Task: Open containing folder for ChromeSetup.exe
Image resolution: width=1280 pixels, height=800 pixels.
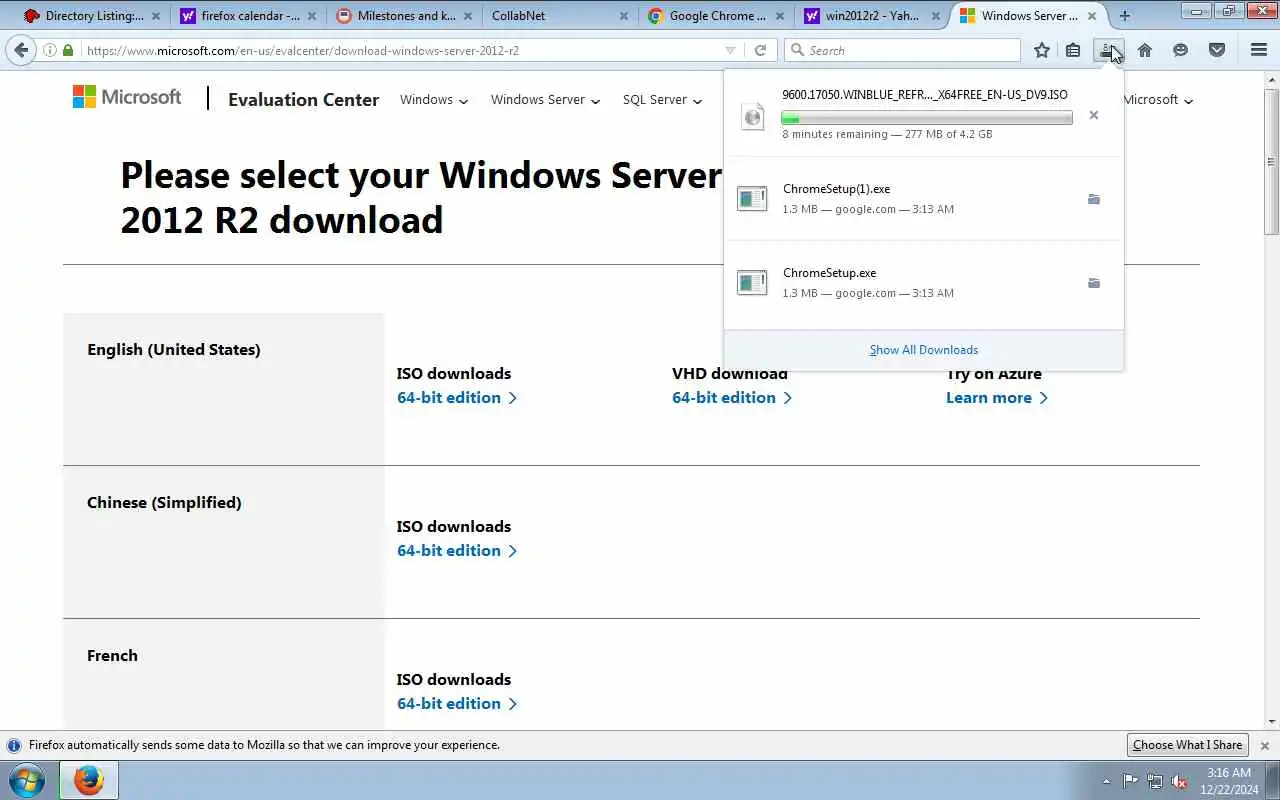Action: click(x=1094, y=283)
